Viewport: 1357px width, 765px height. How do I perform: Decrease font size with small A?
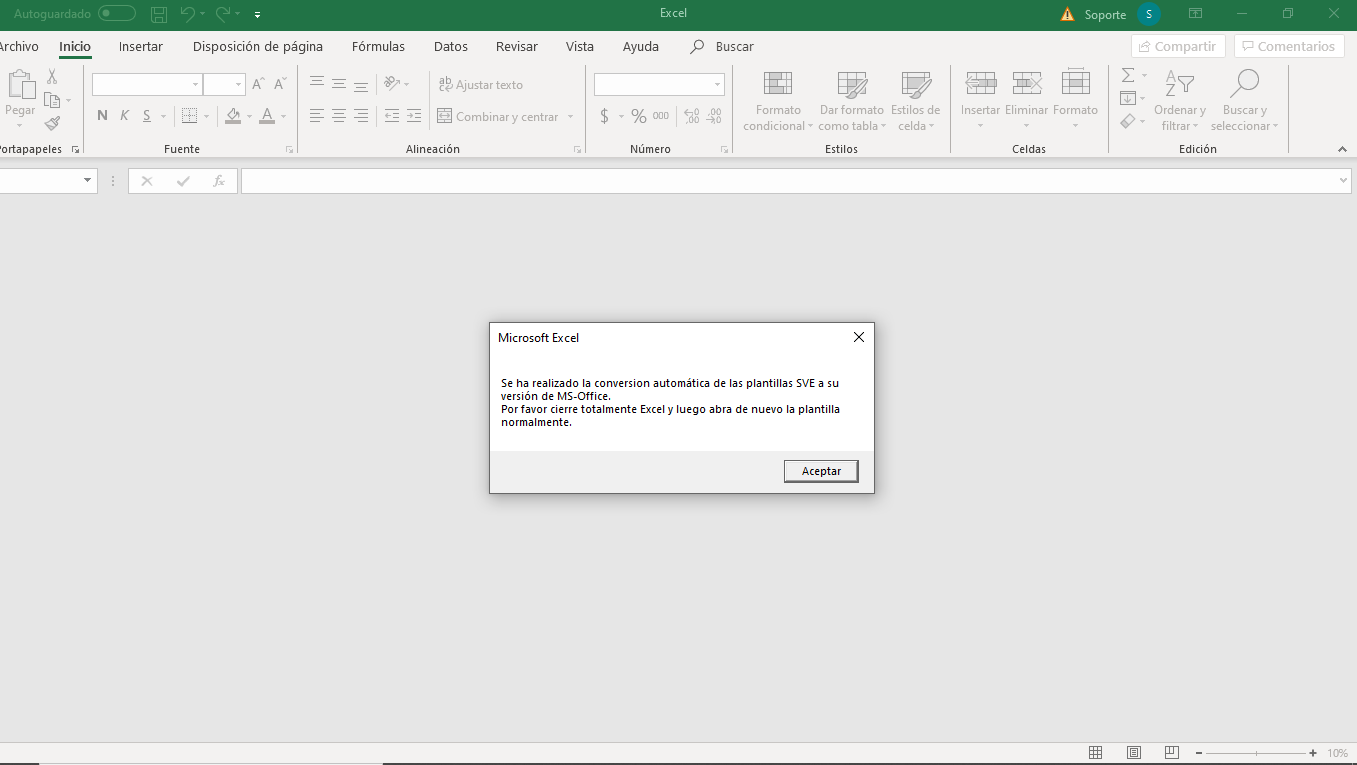click(x=280, y=84)
